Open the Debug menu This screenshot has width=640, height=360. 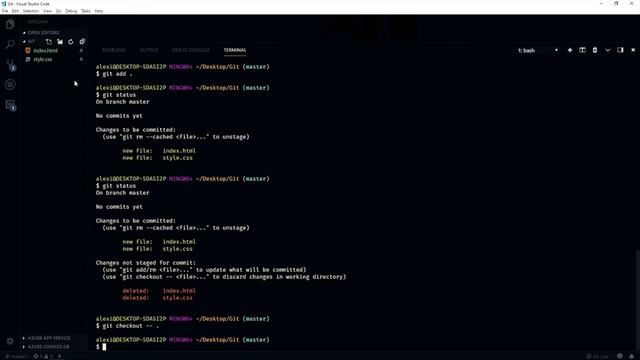point(71,11)
